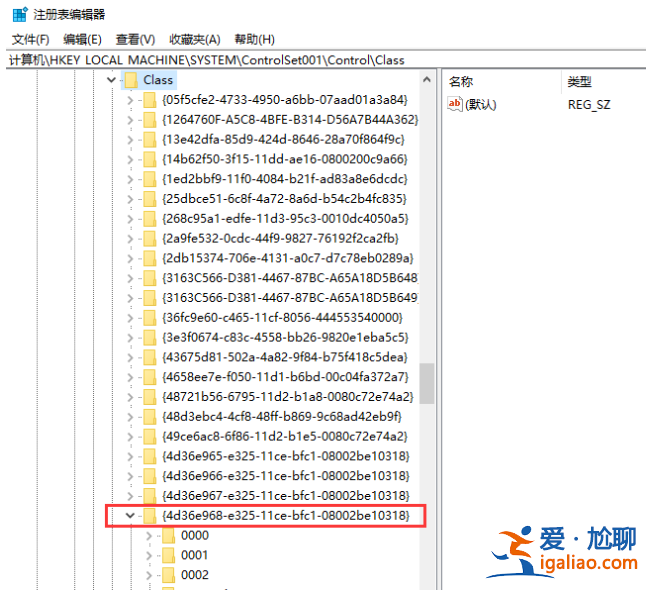Click the tree pane vertical scrollbar thumb
The image size is (650, 590).
click(x=427, y=384)
